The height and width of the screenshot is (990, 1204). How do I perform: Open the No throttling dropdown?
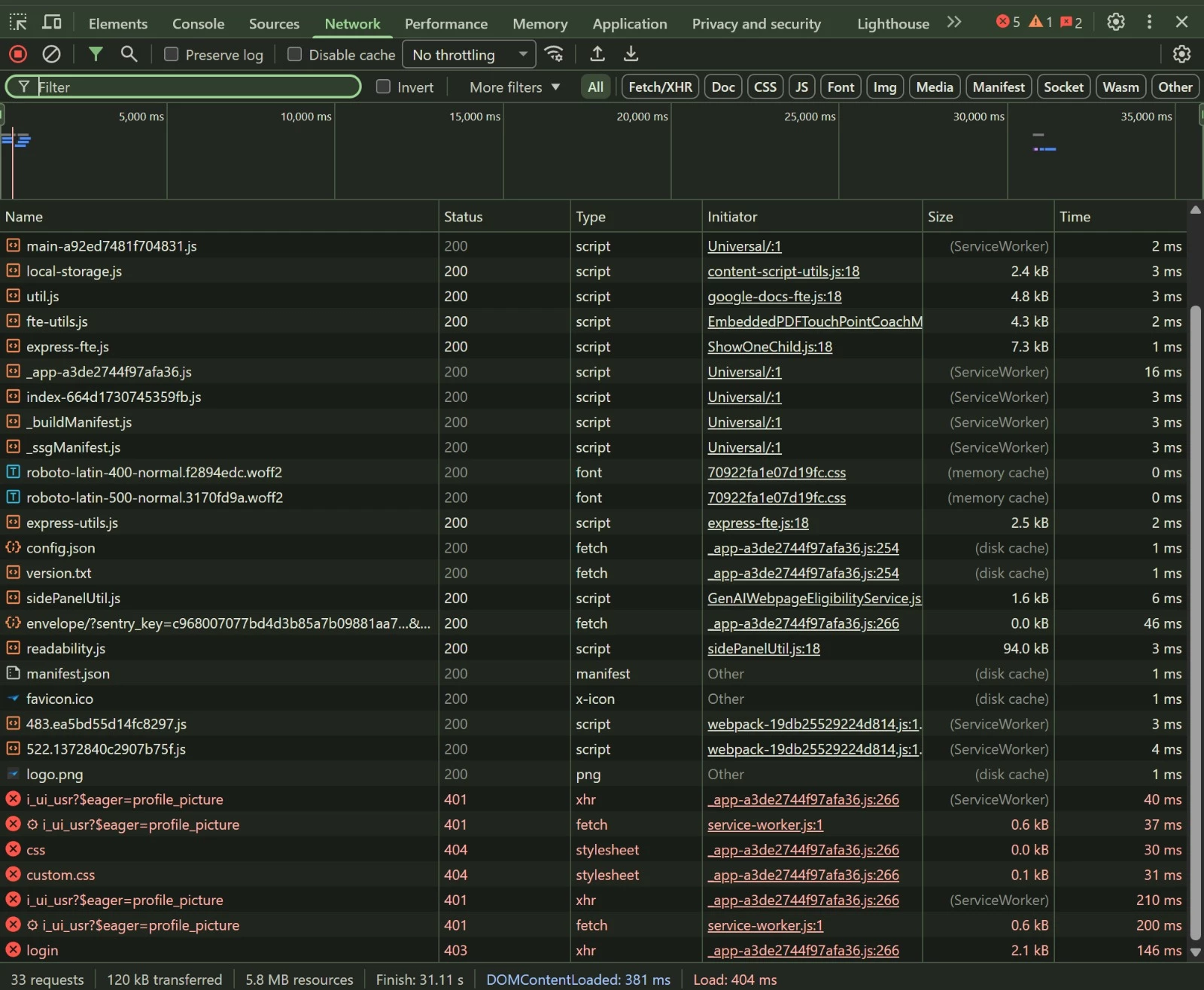click(x=469, y=54)
